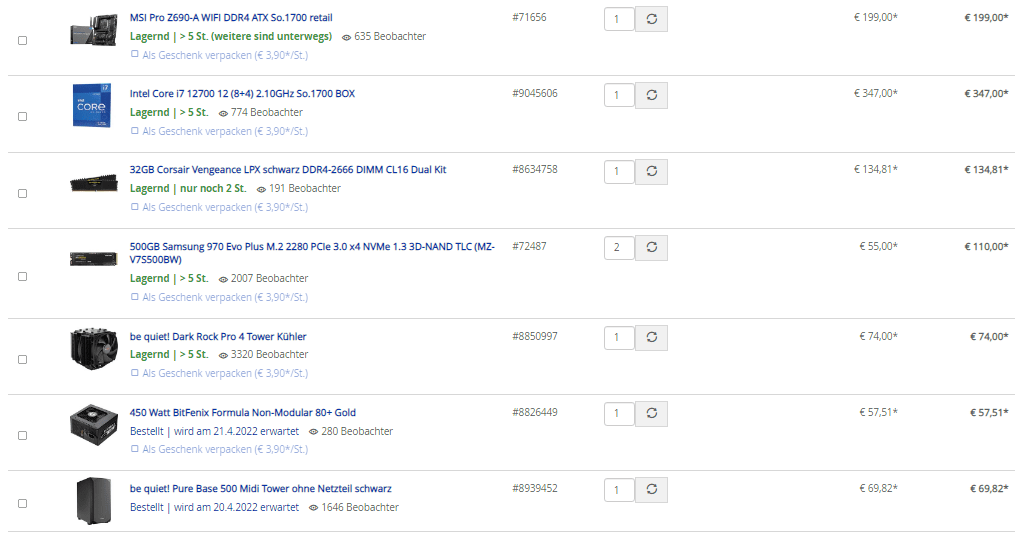Screen dimensions: 1015x537
Task: Update quantity for Dark Rock Pro 4 cooler
Action: pyautogui.click(x=651, y=337)
